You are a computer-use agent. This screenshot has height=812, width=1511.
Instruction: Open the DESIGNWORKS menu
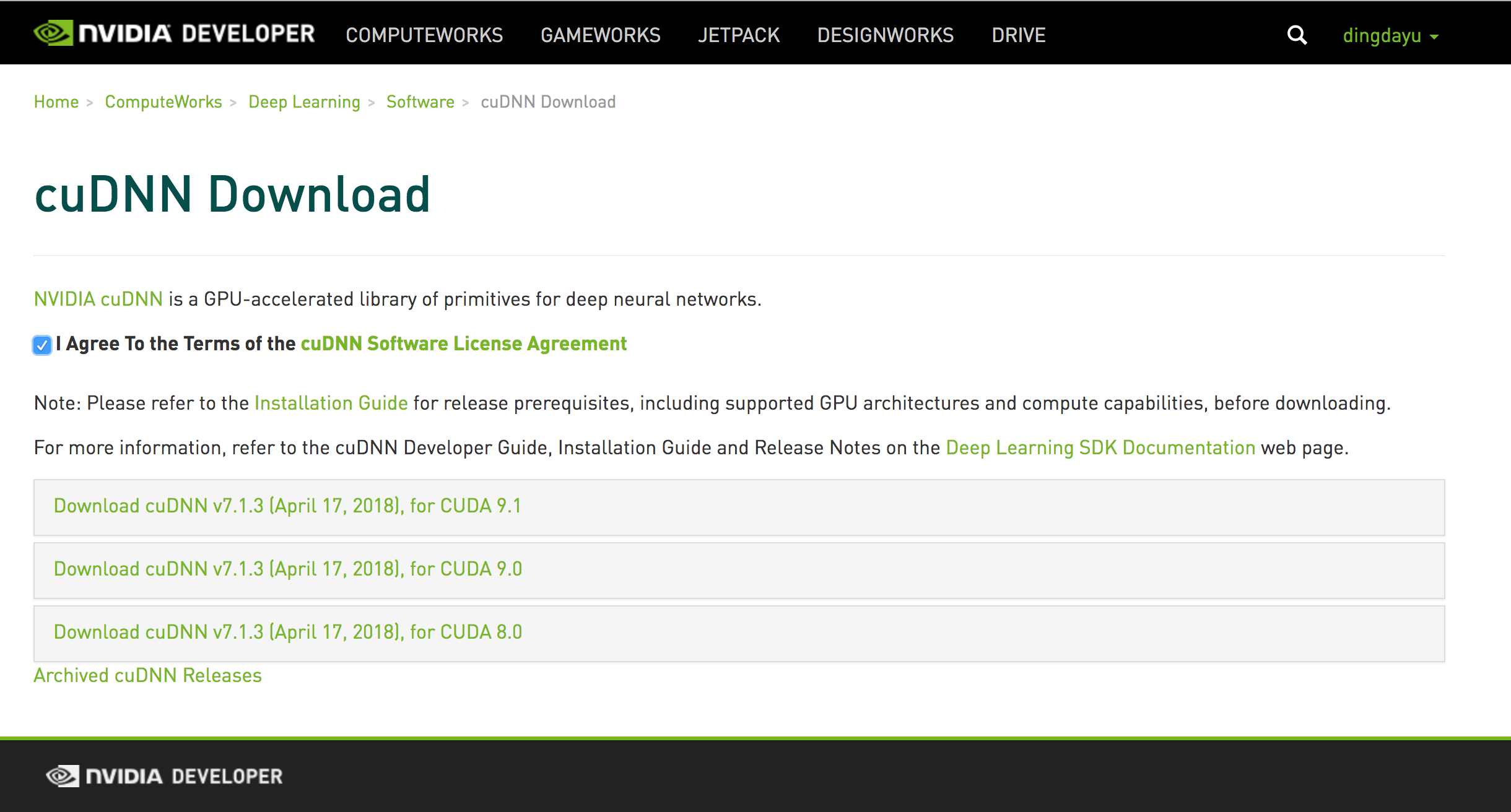[x=886, y=35]
